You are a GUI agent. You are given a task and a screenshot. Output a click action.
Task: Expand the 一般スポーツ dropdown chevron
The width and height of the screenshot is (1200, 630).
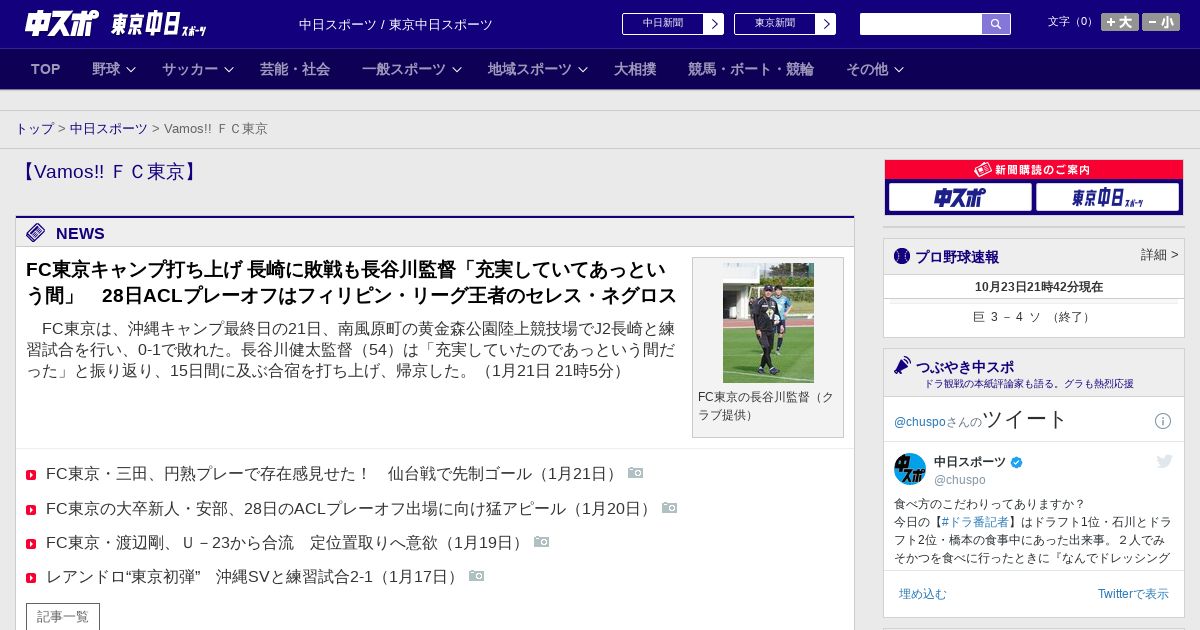457,69
